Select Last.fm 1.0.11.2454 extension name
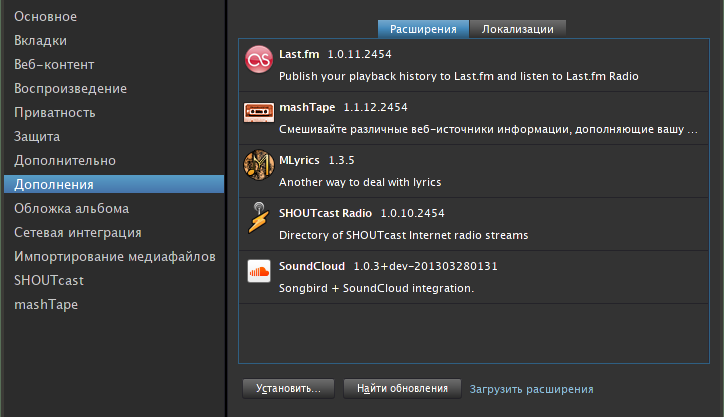 pos(335,54)
